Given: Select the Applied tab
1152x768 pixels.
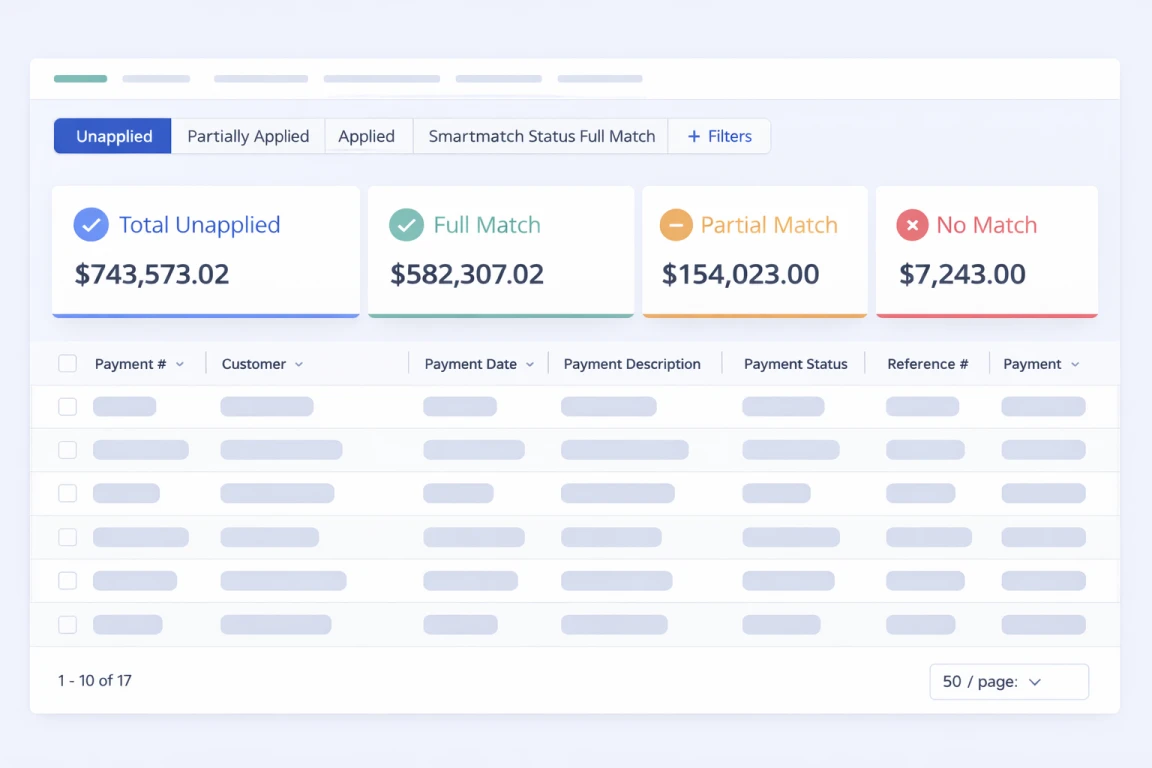Looking at the screenshot, I should (x=366, y=137).
